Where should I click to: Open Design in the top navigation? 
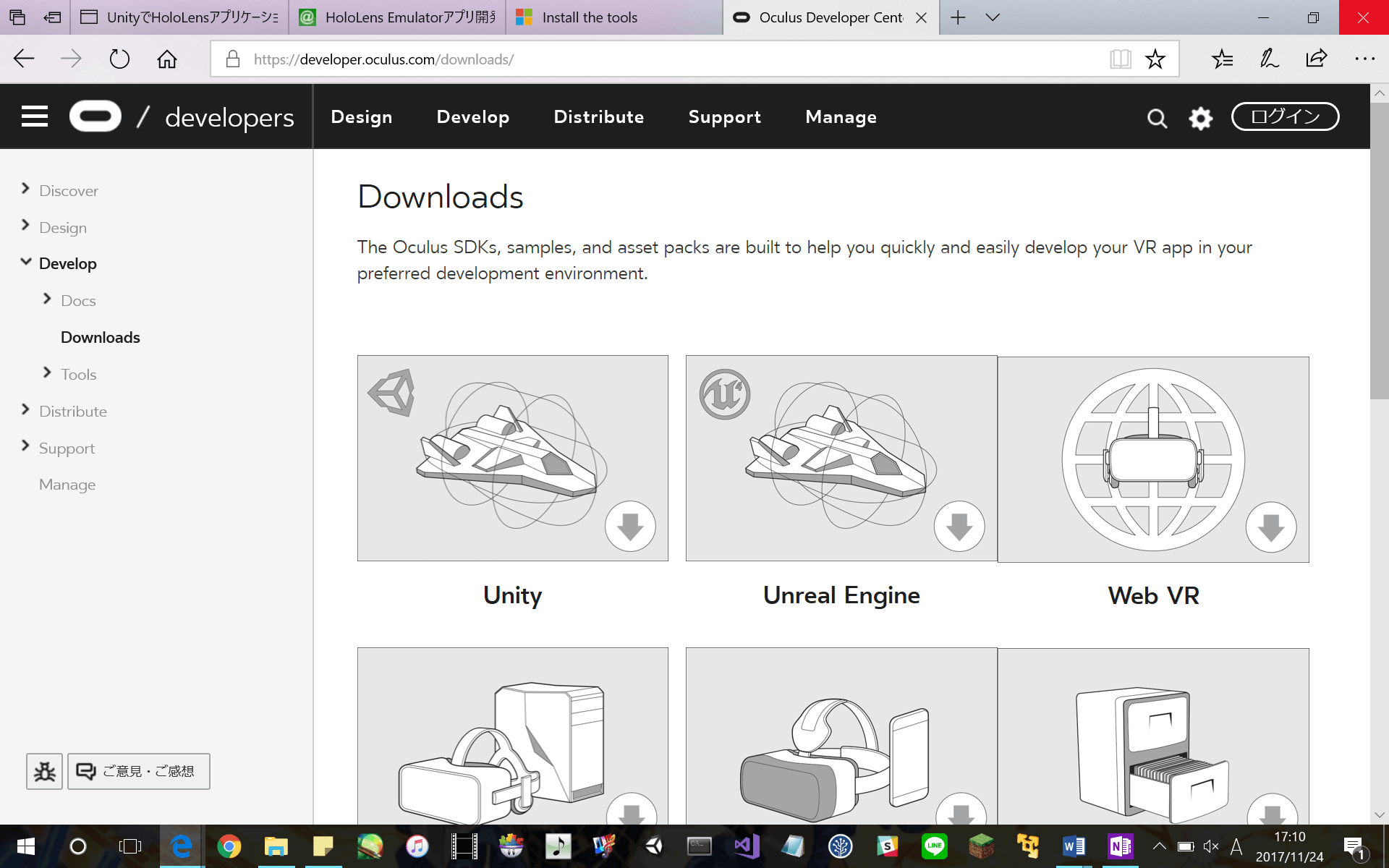click(362, 117)
